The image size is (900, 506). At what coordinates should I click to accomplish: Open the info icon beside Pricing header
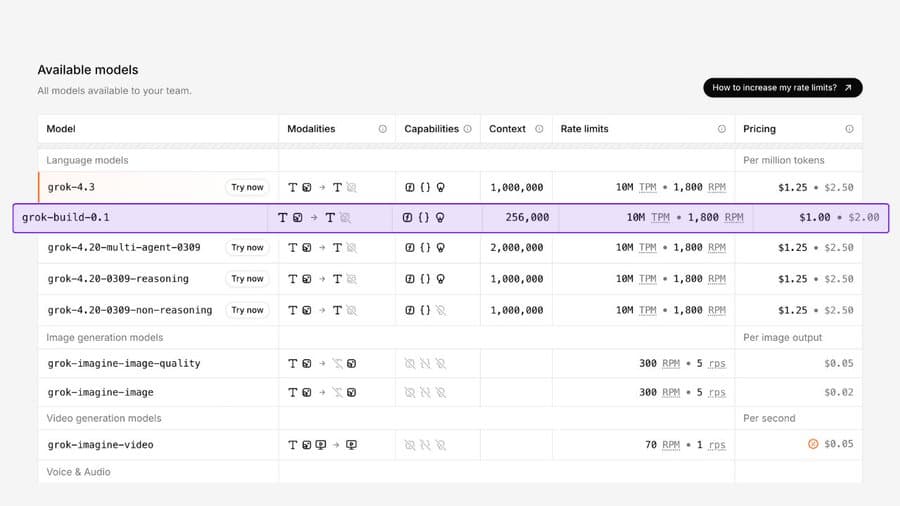pyautogui.click(x=849, y=129)
